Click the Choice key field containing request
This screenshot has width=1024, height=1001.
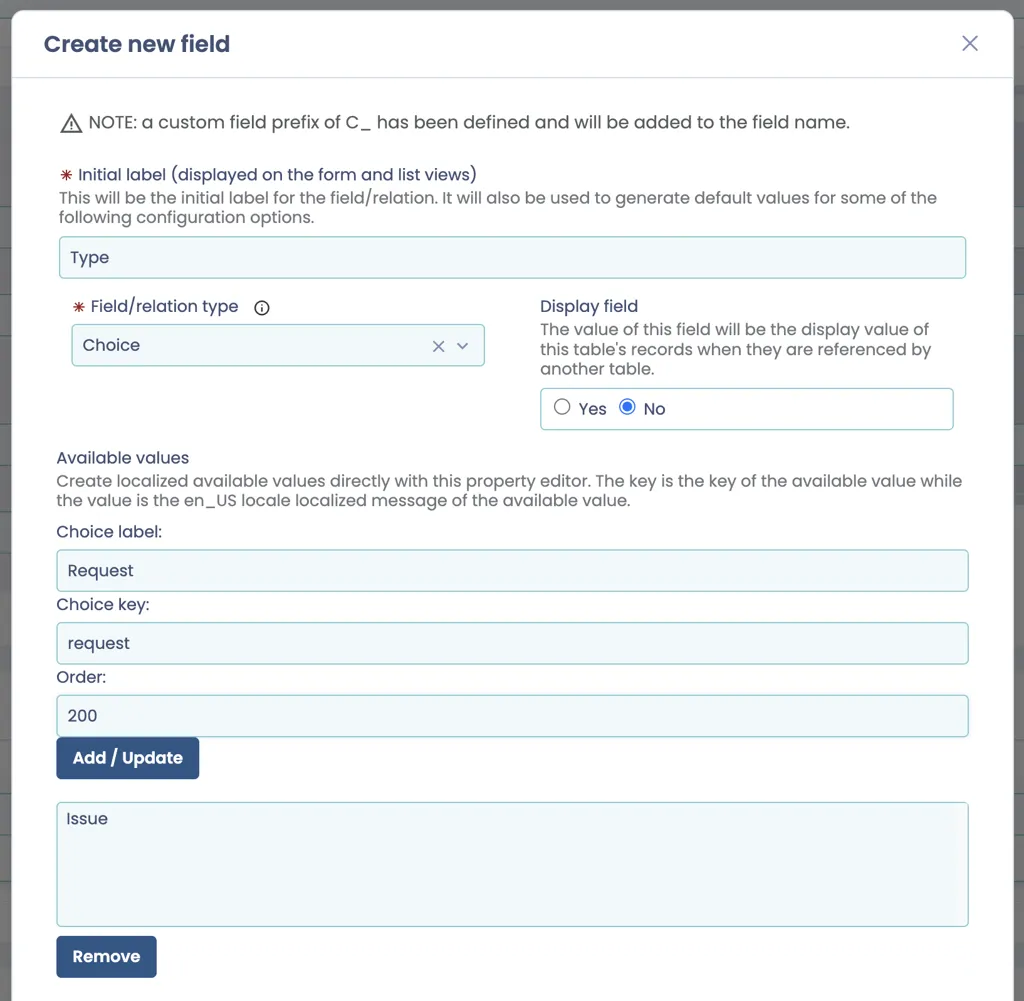(x=512, y=643)
